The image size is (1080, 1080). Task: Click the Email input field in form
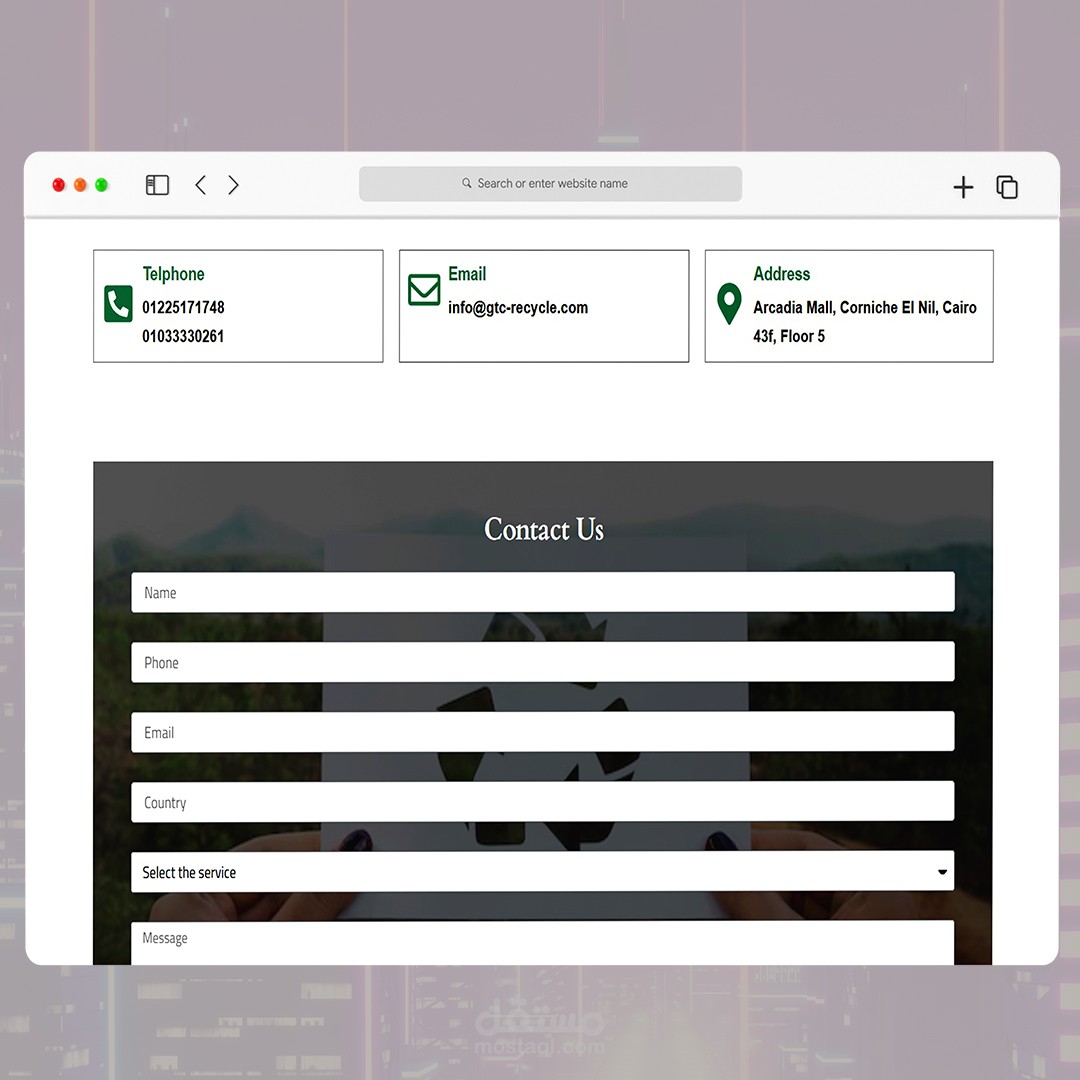(543, 731)
